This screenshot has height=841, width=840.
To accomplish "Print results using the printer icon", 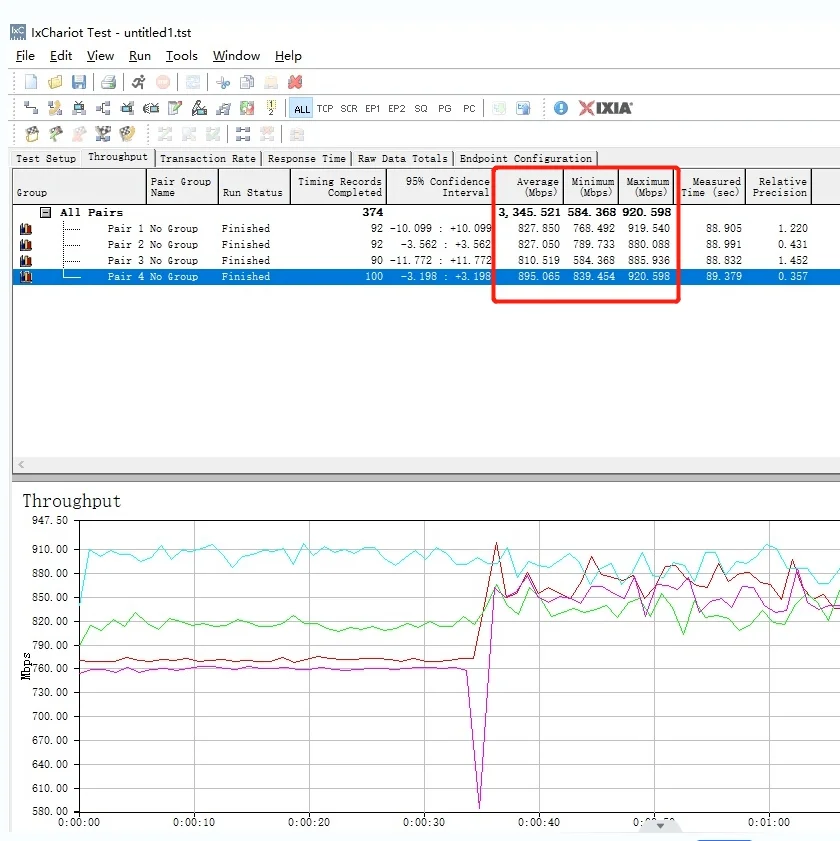I will [109, 82].
